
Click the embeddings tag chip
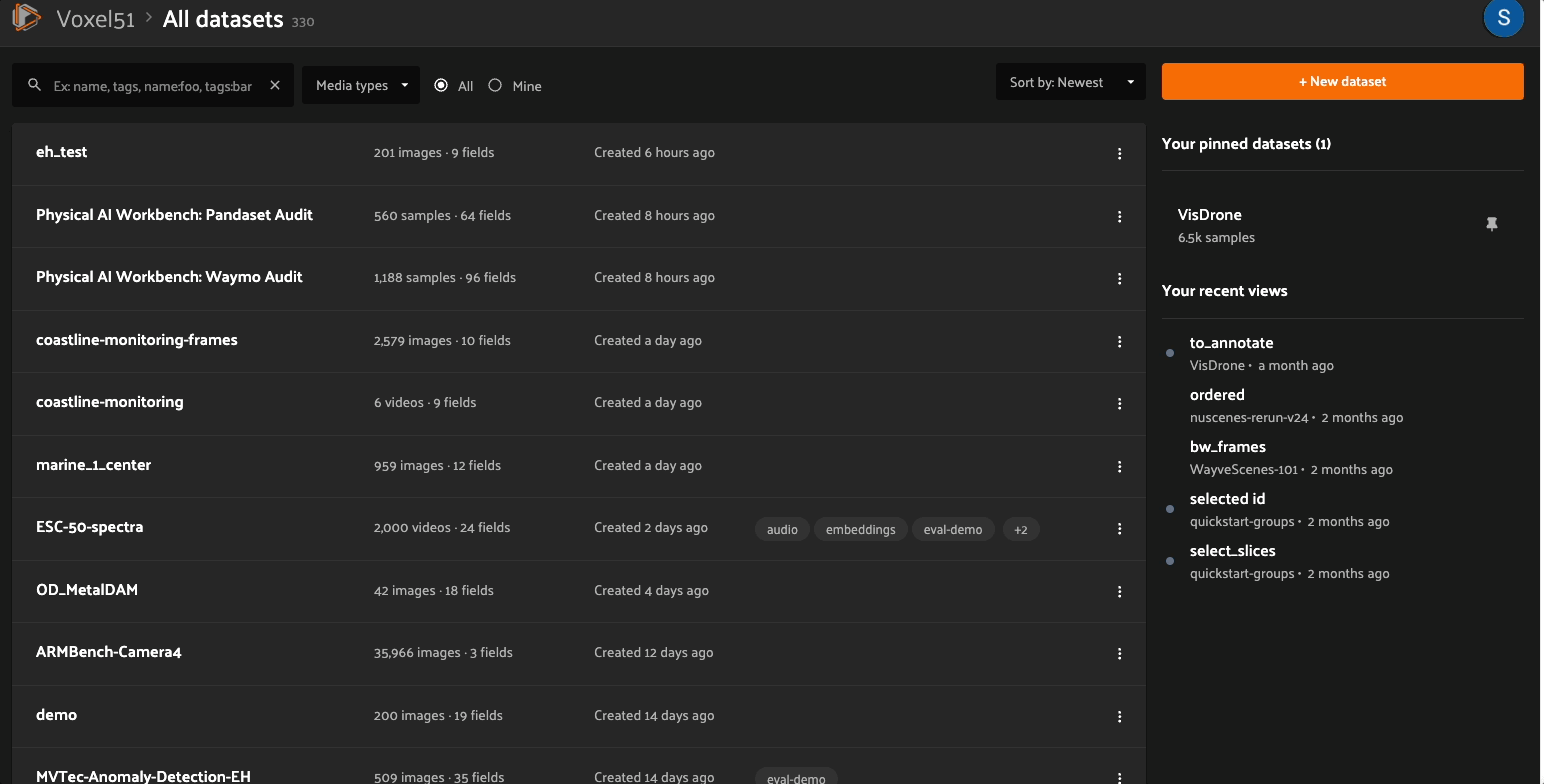(860, 530)
